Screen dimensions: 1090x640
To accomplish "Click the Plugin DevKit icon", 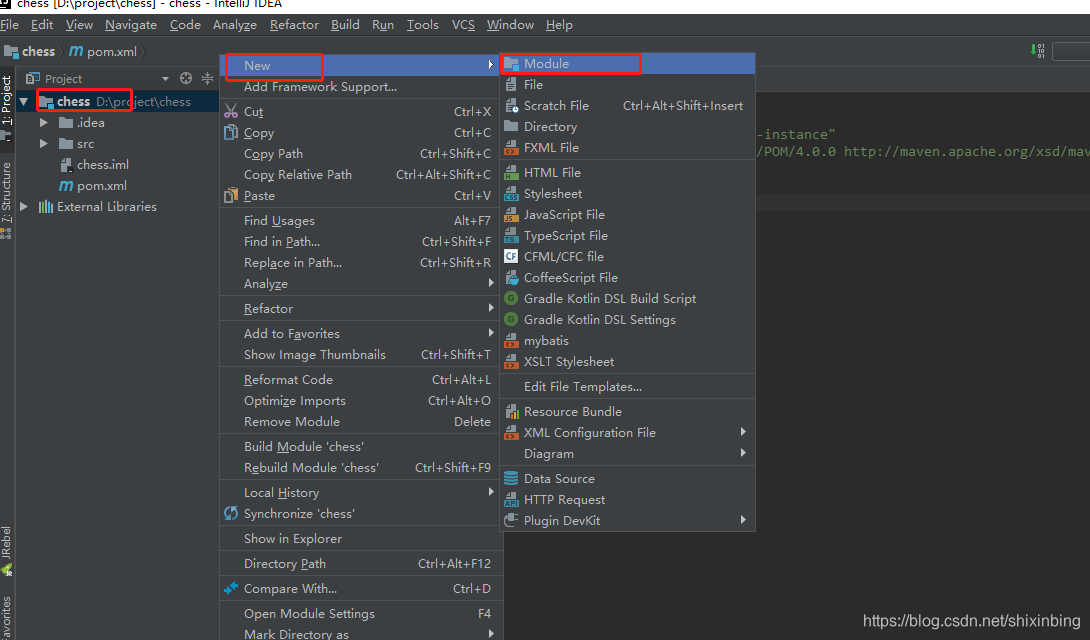I will click(x=511, y=520).
